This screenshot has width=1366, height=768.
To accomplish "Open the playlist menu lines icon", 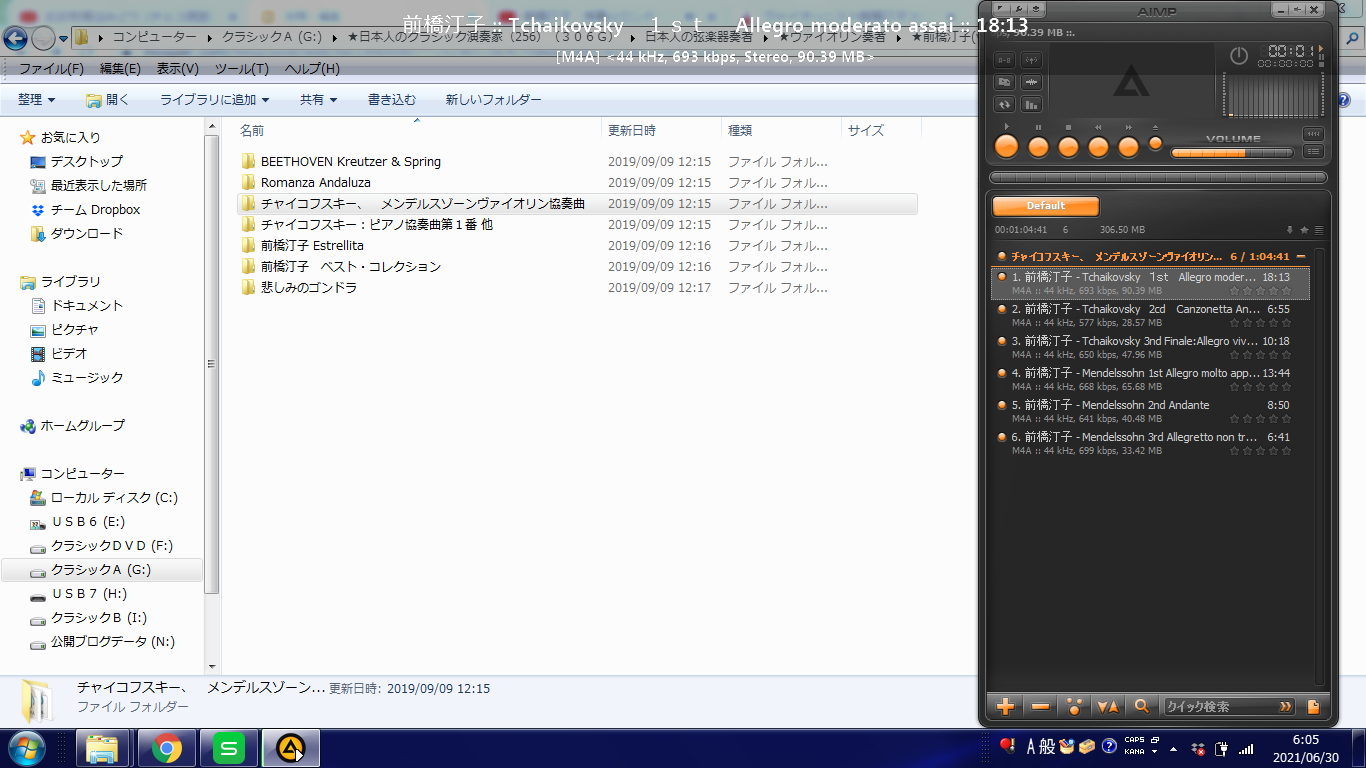I will pos(1318,230).
